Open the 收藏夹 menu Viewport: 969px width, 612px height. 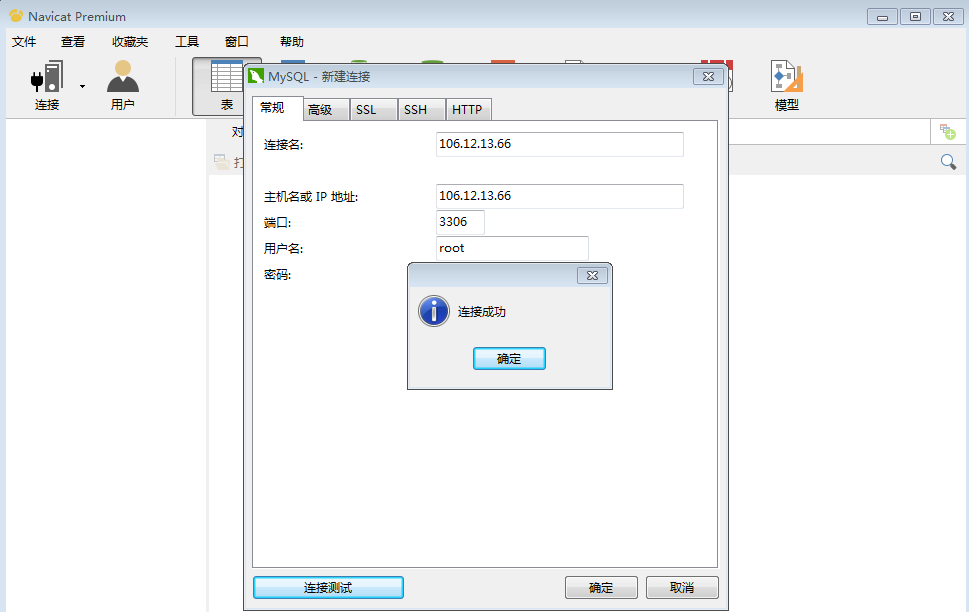[130, 41]
